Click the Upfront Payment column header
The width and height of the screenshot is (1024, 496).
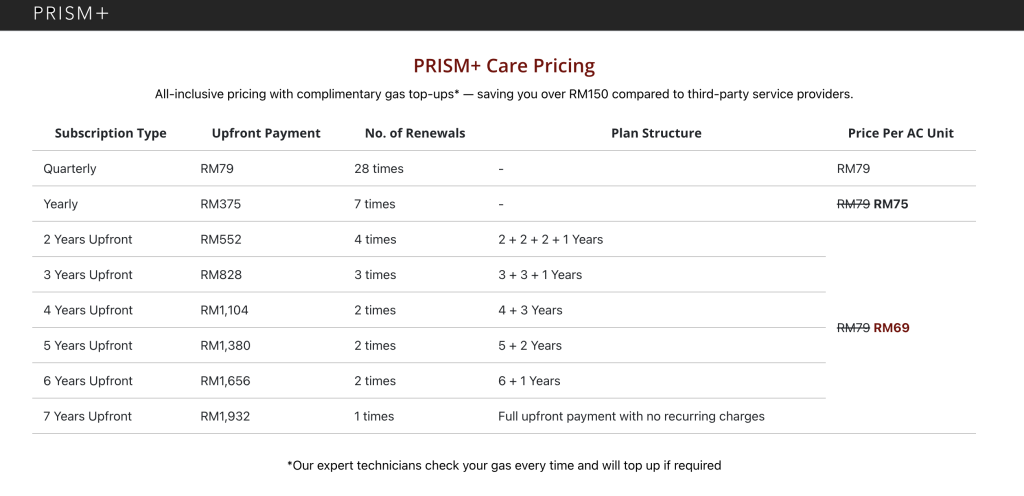point(266,133)
